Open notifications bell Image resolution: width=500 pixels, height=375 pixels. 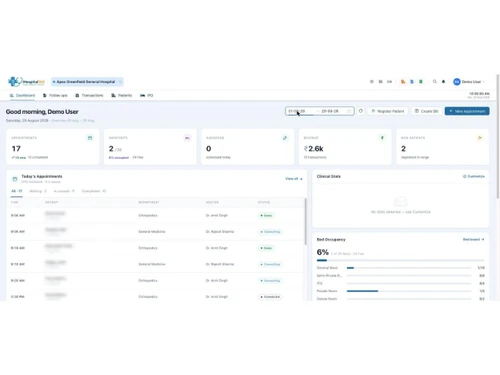443,82
